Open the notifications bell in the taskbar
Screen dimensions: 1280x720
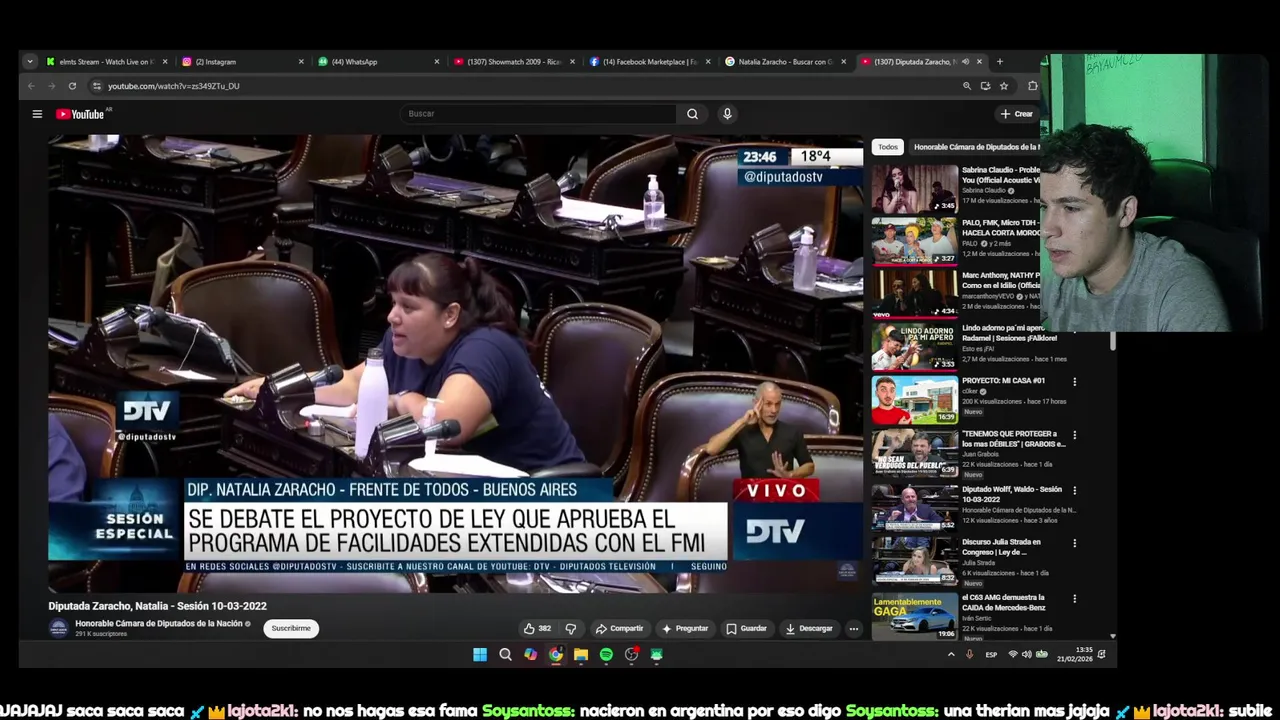tap(1101, 655)
